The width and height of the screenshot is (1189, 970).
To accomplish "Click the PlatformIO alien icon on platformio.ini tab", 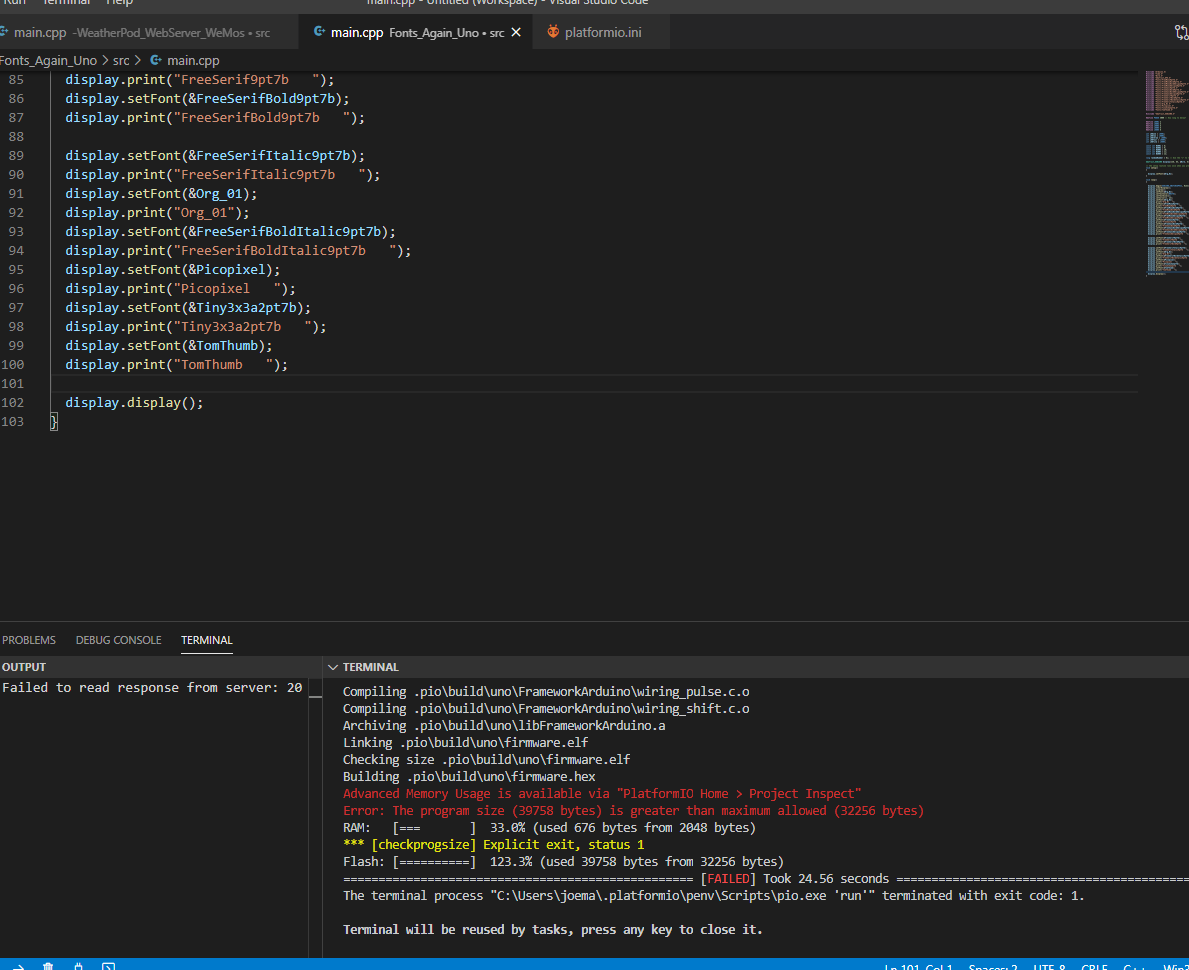I will [x=553, y=33].
